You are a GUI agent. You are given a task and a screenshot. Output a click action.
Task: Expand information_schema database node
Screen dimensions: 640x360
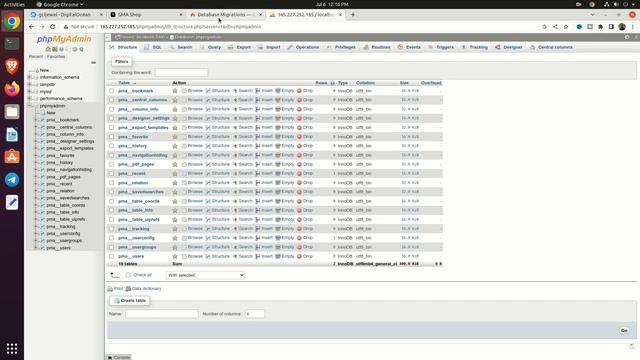coord(29,77)
